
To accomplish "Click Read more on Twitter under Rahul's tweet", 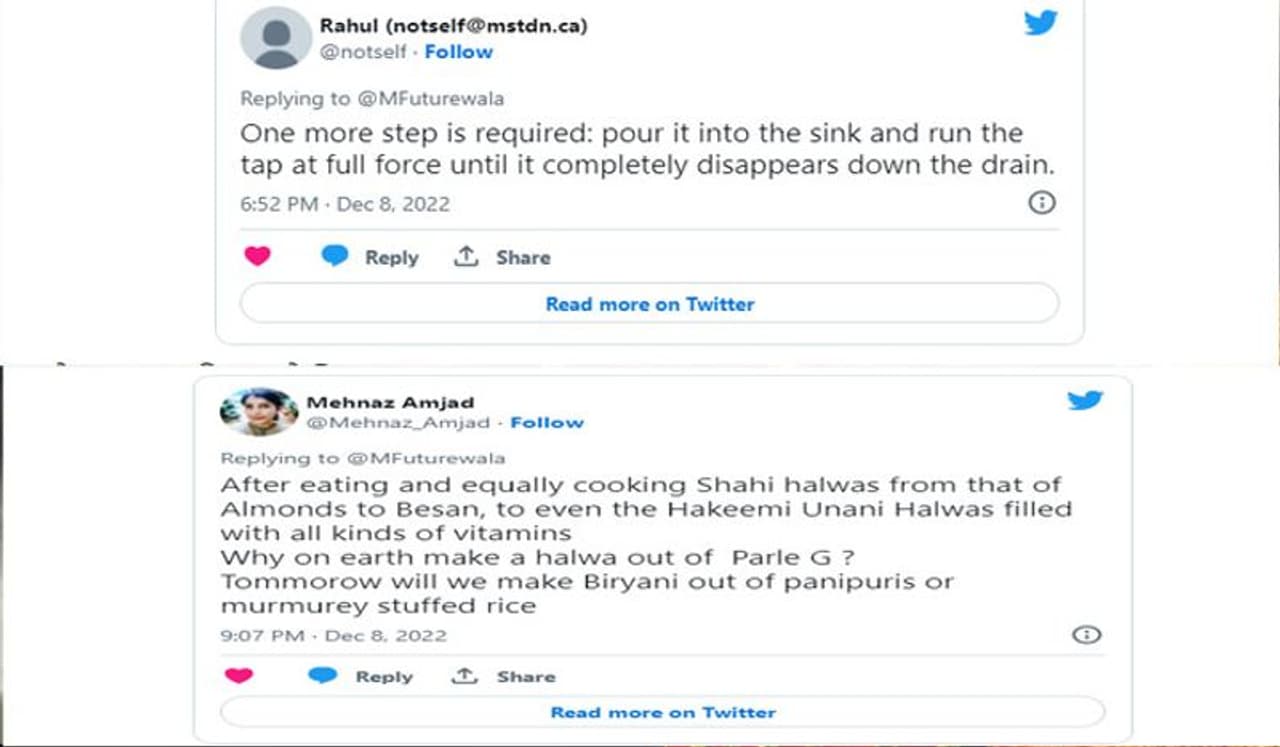I will point(649,304).
